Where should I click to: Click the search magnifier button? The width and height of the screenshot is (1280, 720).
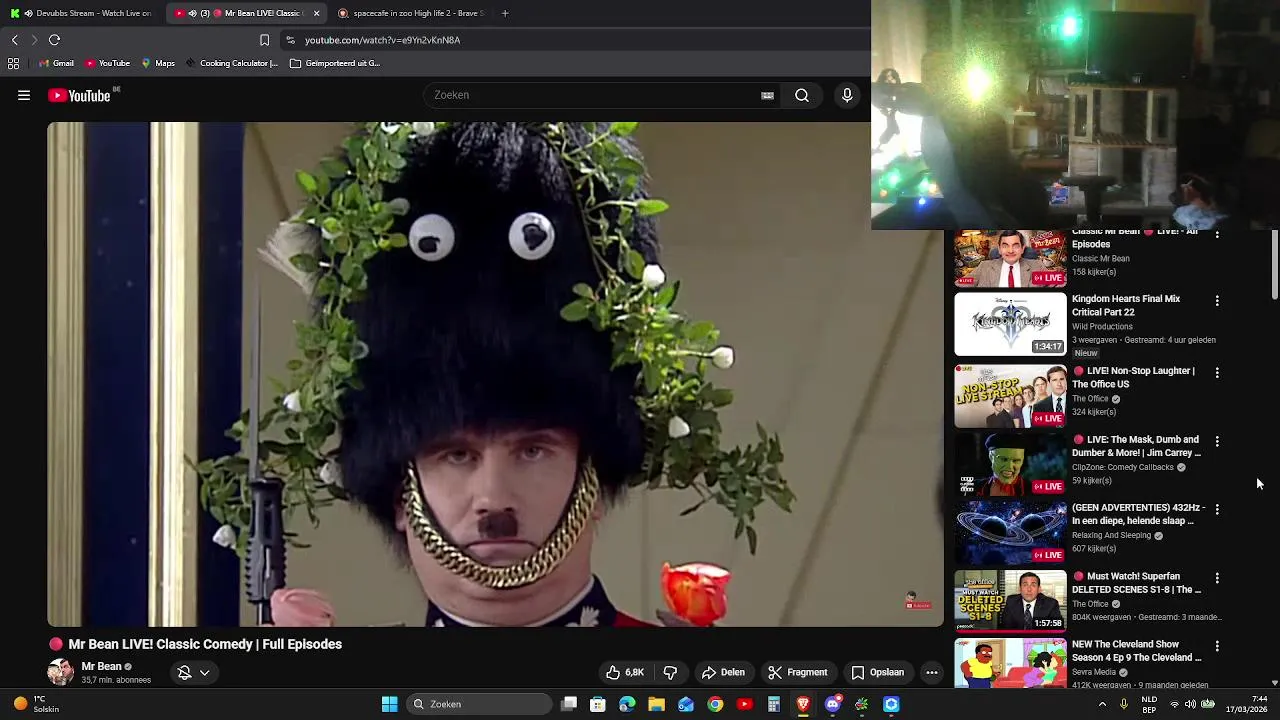point(802,95)
